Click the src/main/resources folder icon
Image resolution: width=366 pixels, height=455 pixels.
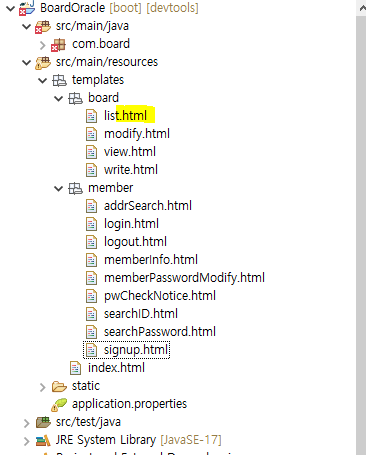click(43, 63)
